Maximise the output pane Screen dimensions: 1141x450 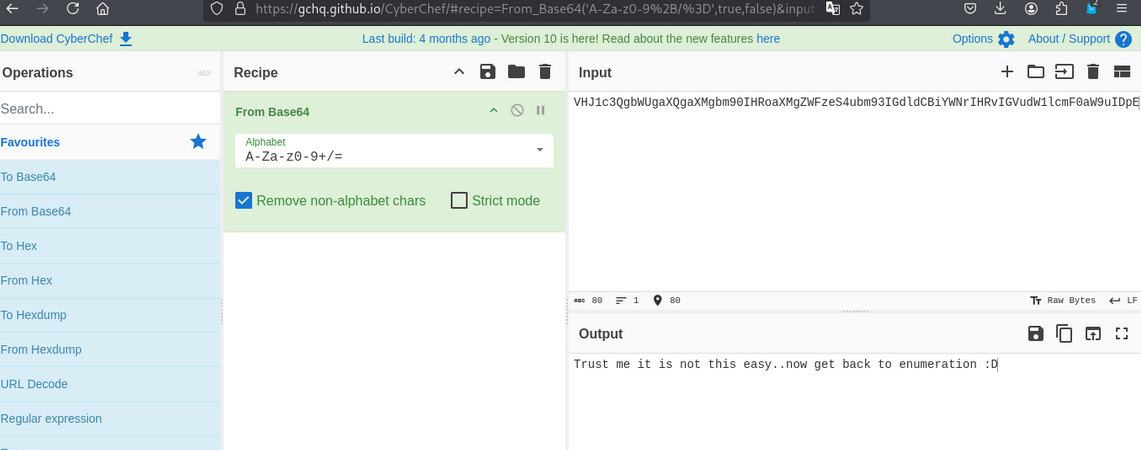pyautogui.click(x=1122, y=334)
